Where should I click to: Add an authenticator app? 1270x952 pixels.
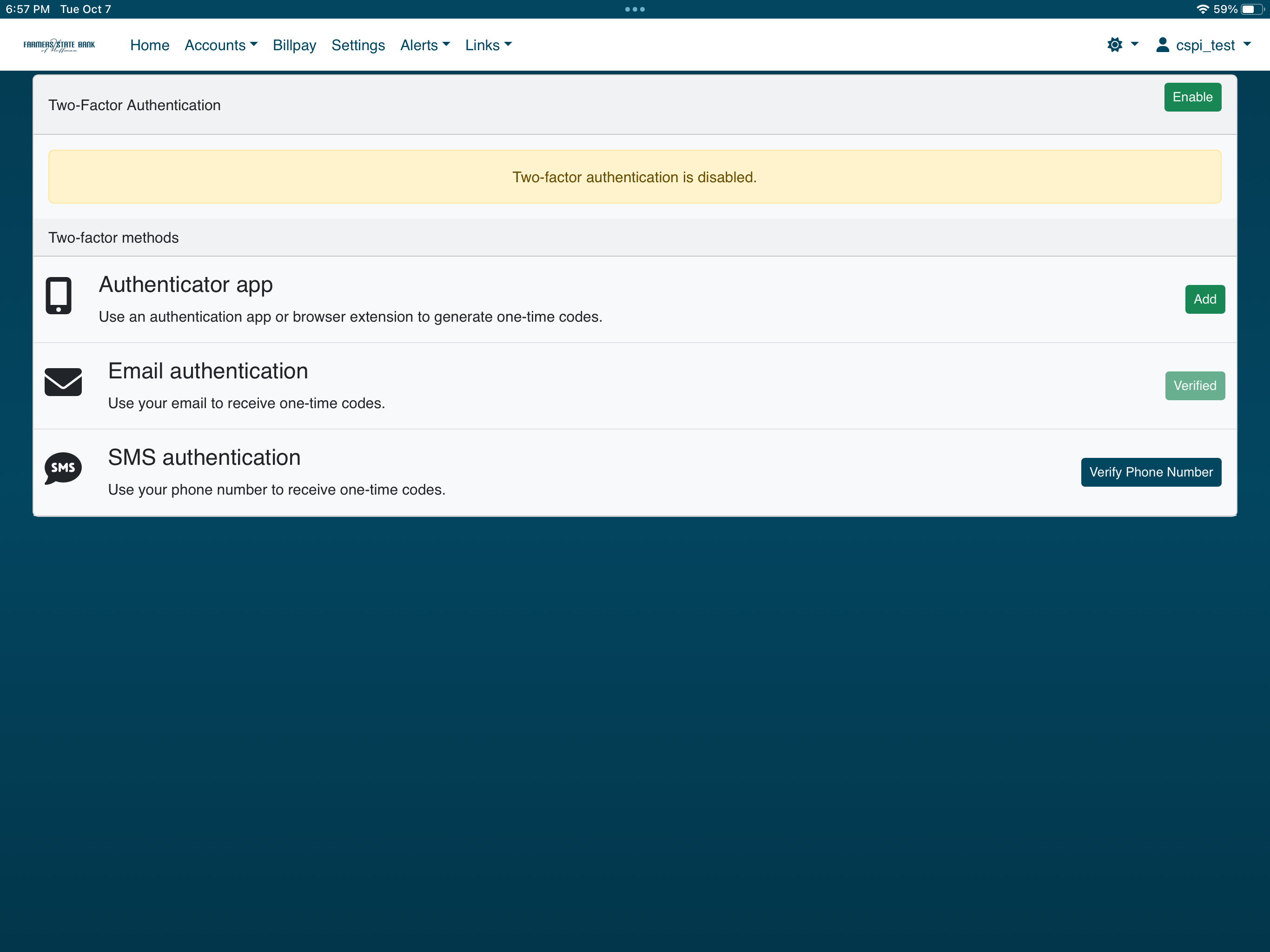[x=1204, y=299]
